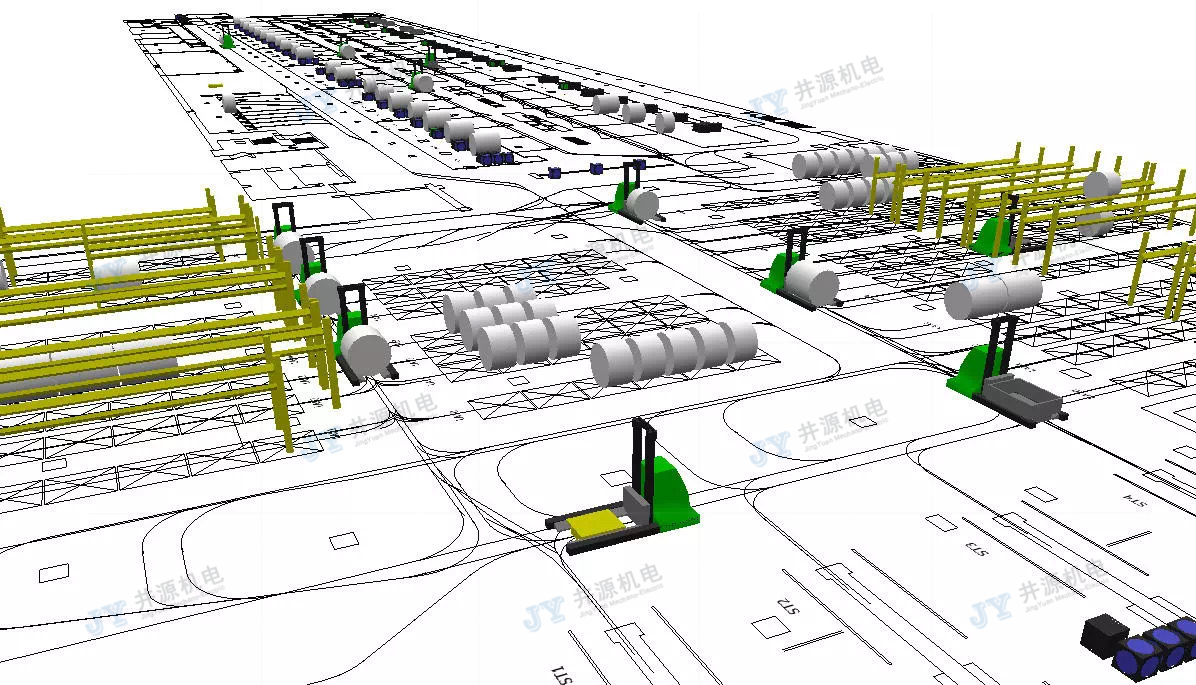Select the yellow storage rack on the left
The height and width of the screenshot is (685, 1196).
150,320
